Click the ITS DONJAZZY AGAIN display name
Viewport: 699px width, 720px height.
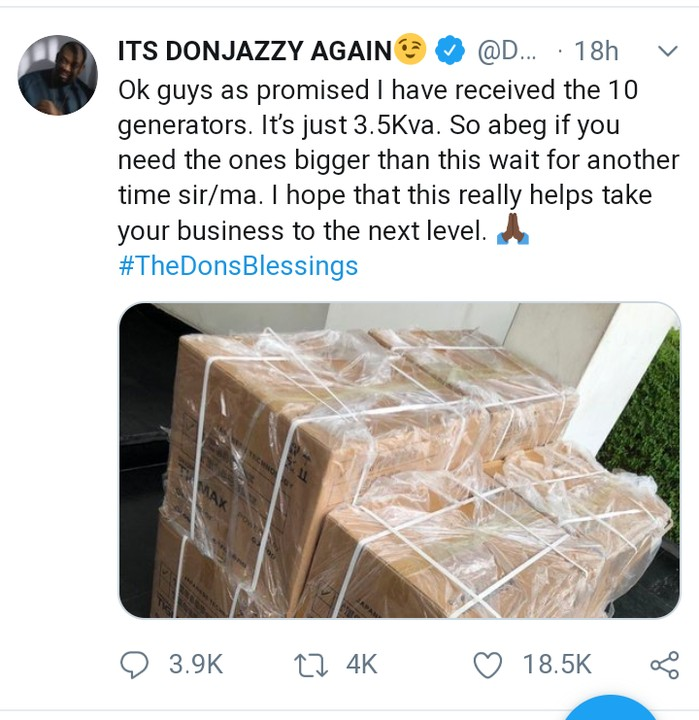254,50
